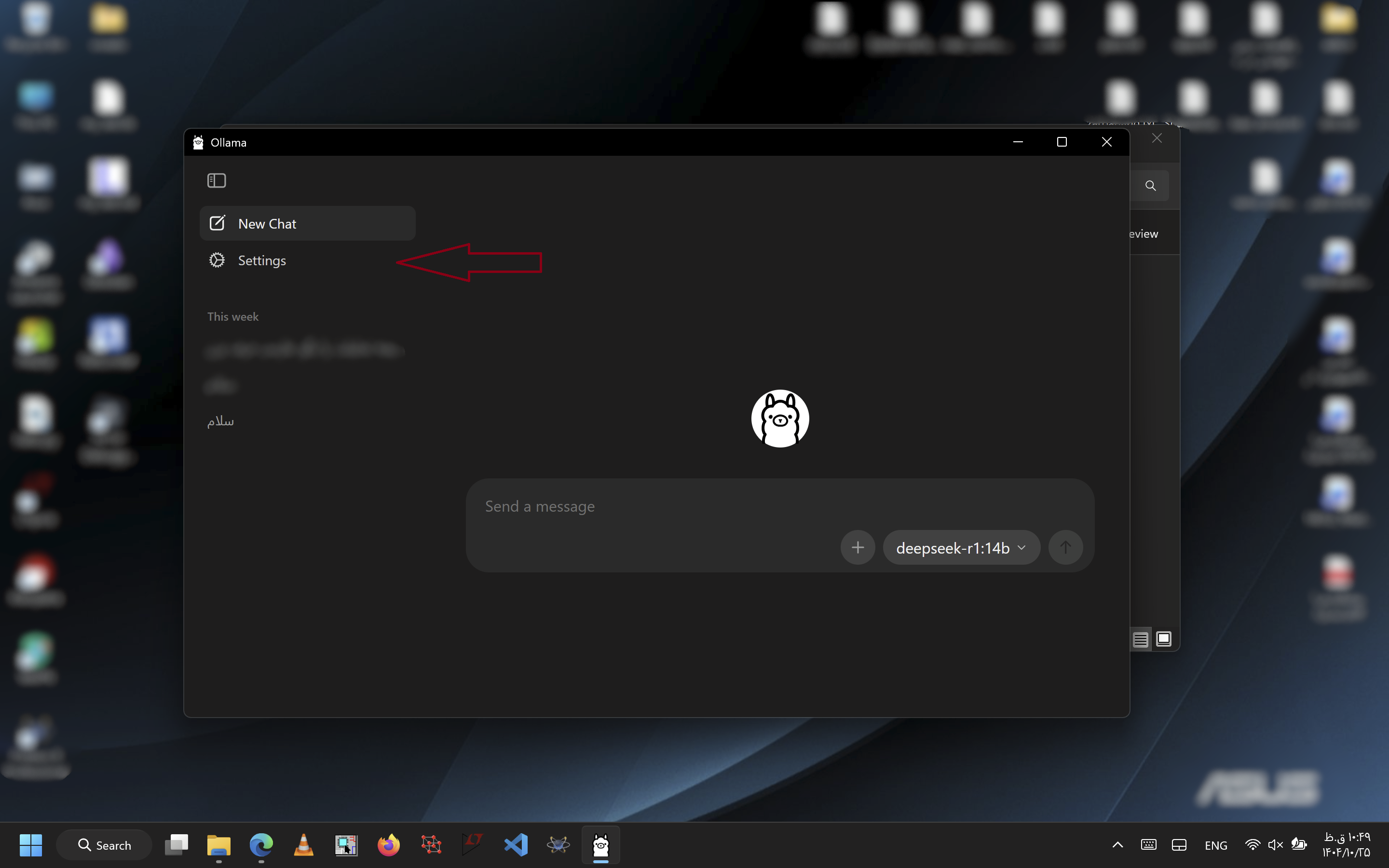Expand hidden icons in the system tray
The height and width of the screenshot is (868, 1389).
coord(1117,844)
